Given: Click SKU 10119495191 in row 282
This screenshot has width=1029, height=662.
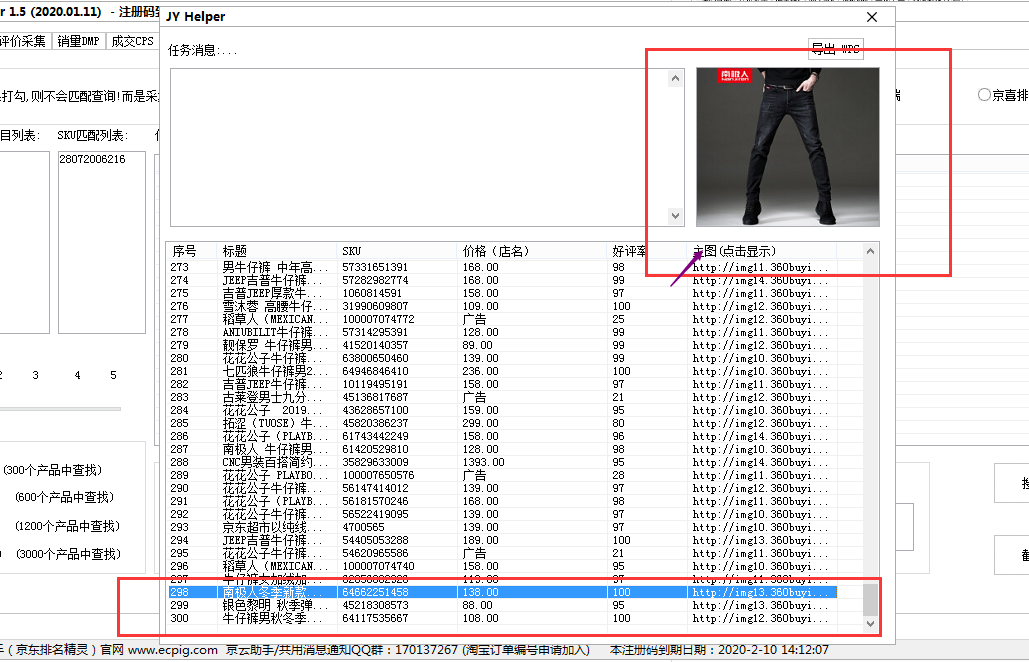Looking at the screenshot, I should tap(375, 384).
